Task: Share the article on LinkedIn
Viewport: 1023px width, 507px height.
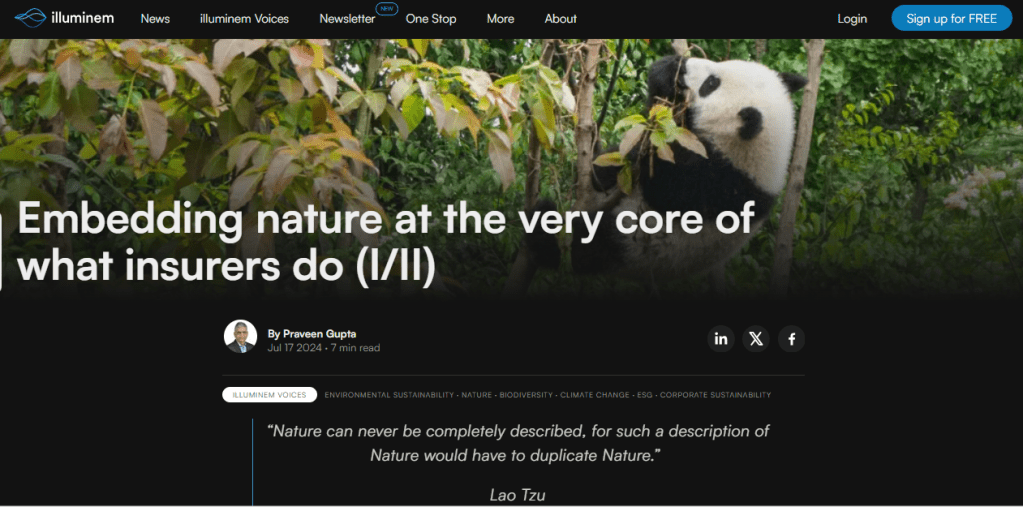Action: tap(720, 339)
